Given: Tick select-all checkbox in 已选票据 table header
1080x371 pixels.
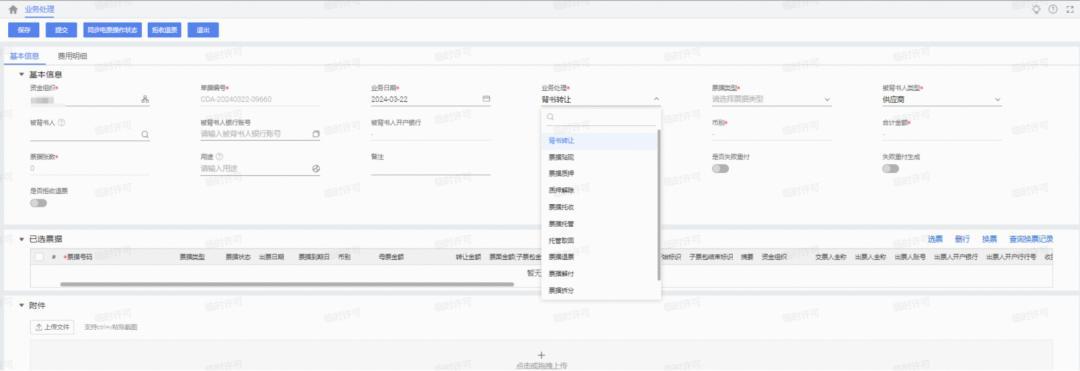Looking at the screenshot, I should pos(39,257).
